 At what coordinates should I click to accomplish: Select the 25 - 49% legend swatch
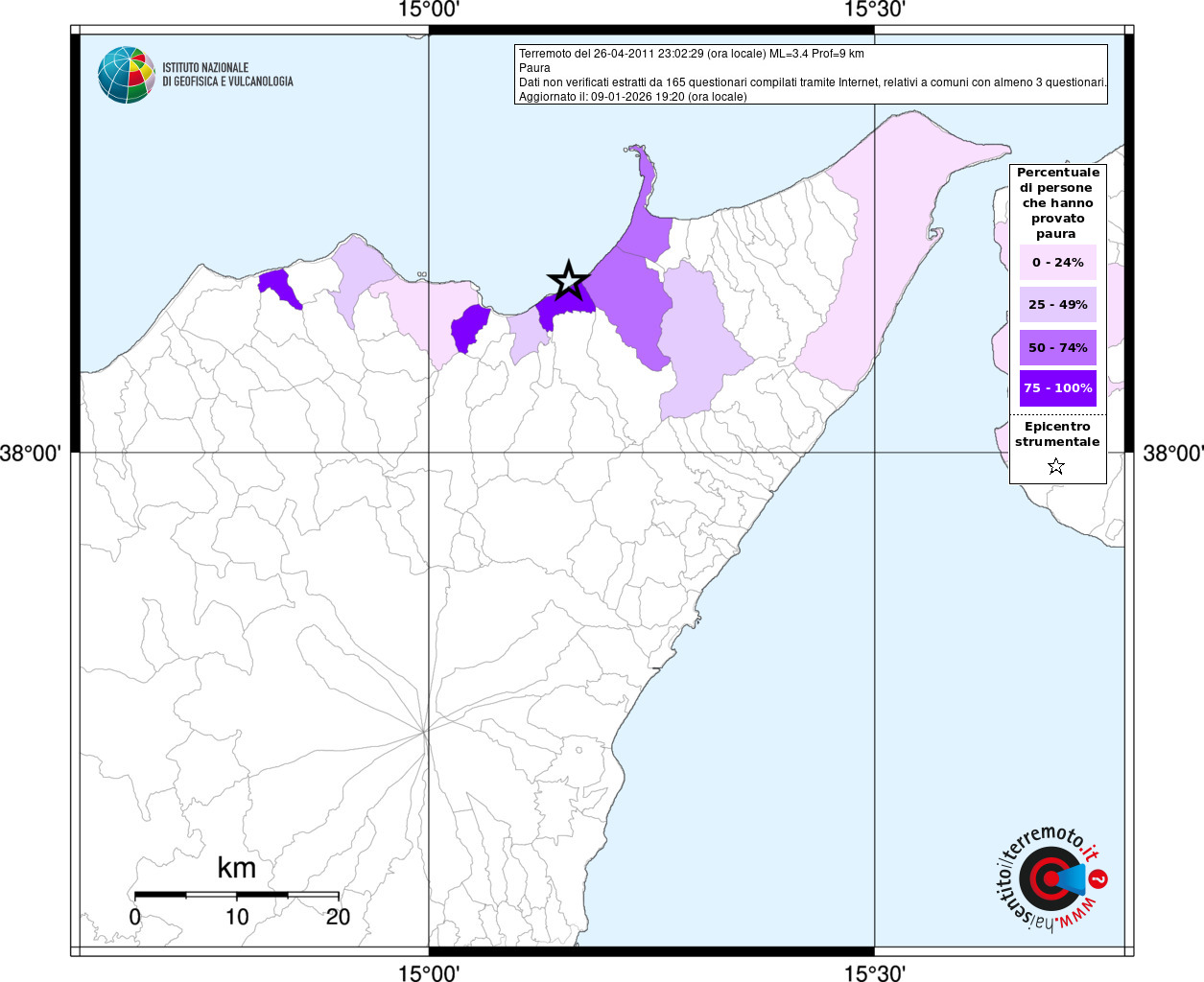coord(1058,304)
